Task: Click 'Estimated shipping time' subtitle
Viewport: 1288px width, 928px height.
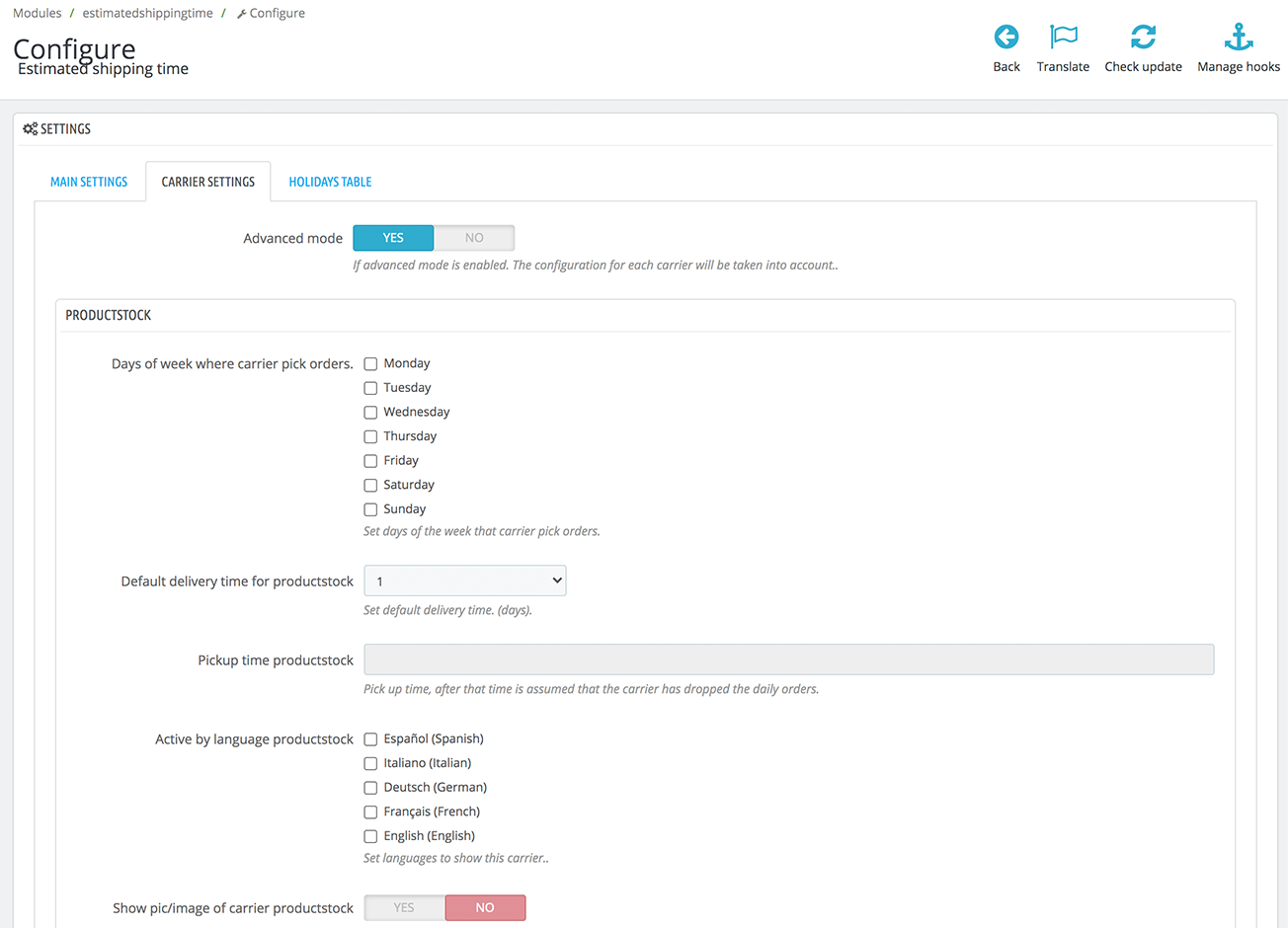Action: [x=103, y=69]
